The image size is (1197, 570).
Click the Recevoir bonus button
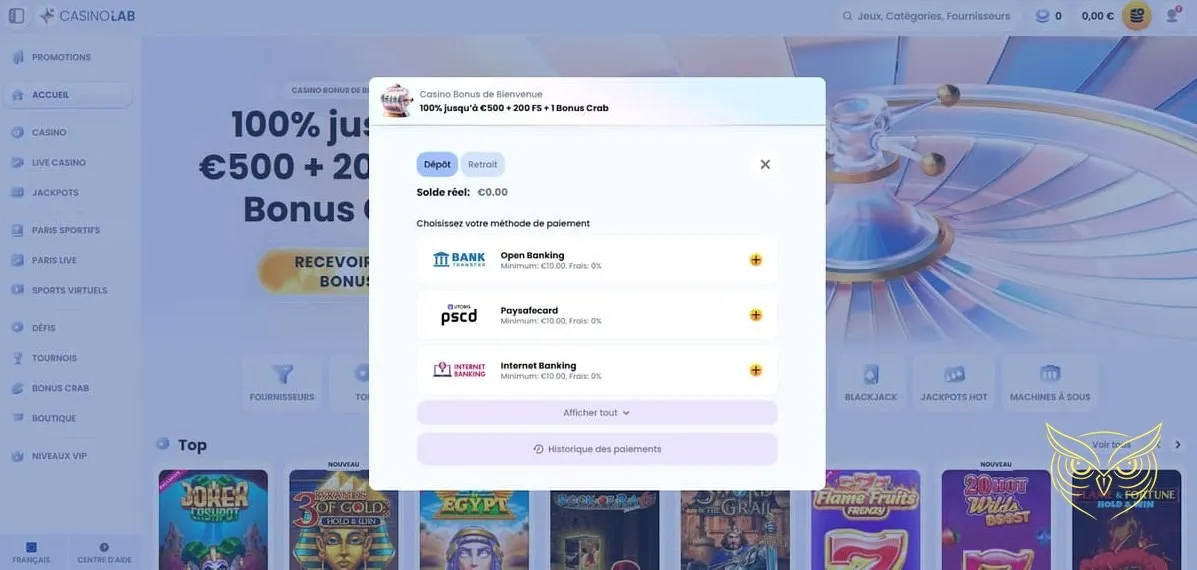point(315,272)
